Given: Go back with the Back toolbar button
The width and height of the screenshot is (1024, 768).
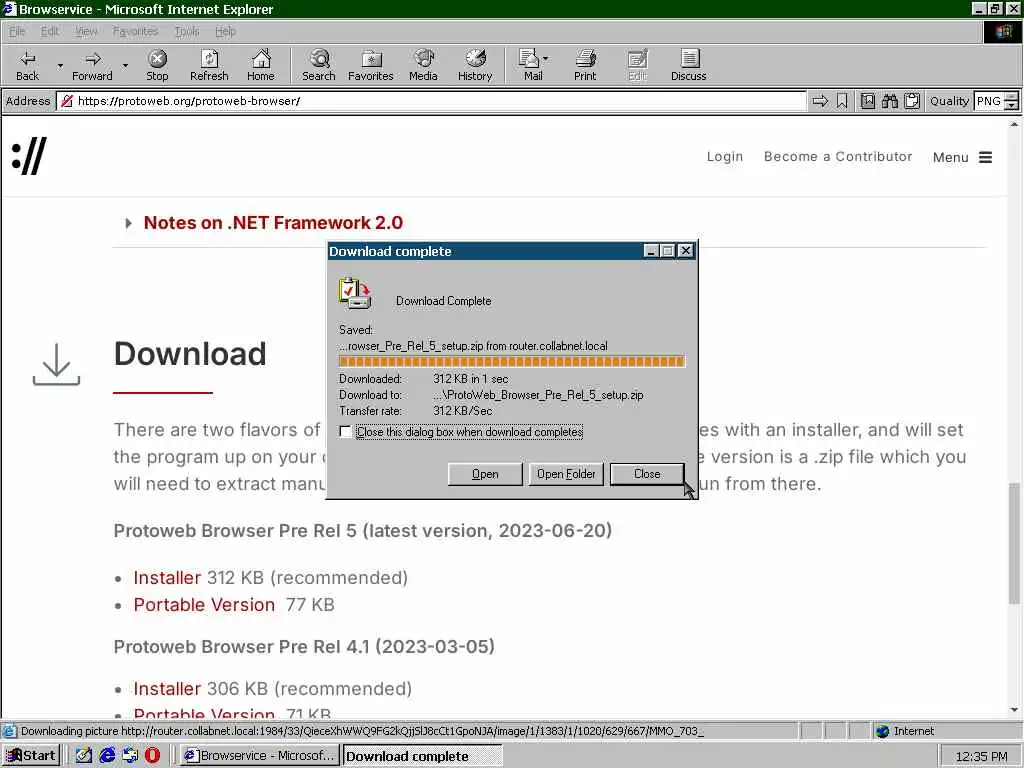Looking at the screenshot, I should 27,65.
